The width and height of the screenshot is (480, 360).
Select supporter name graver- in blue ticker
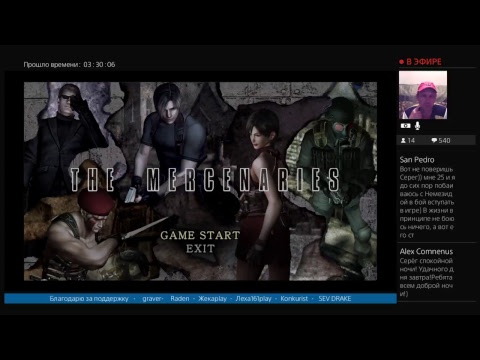tap(153, 299)
